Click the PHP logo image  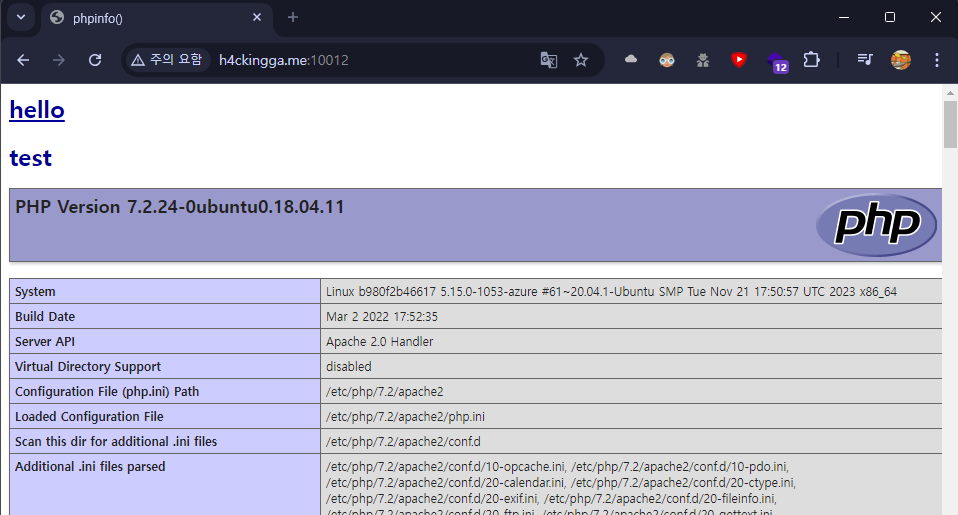tap(876, 225)
